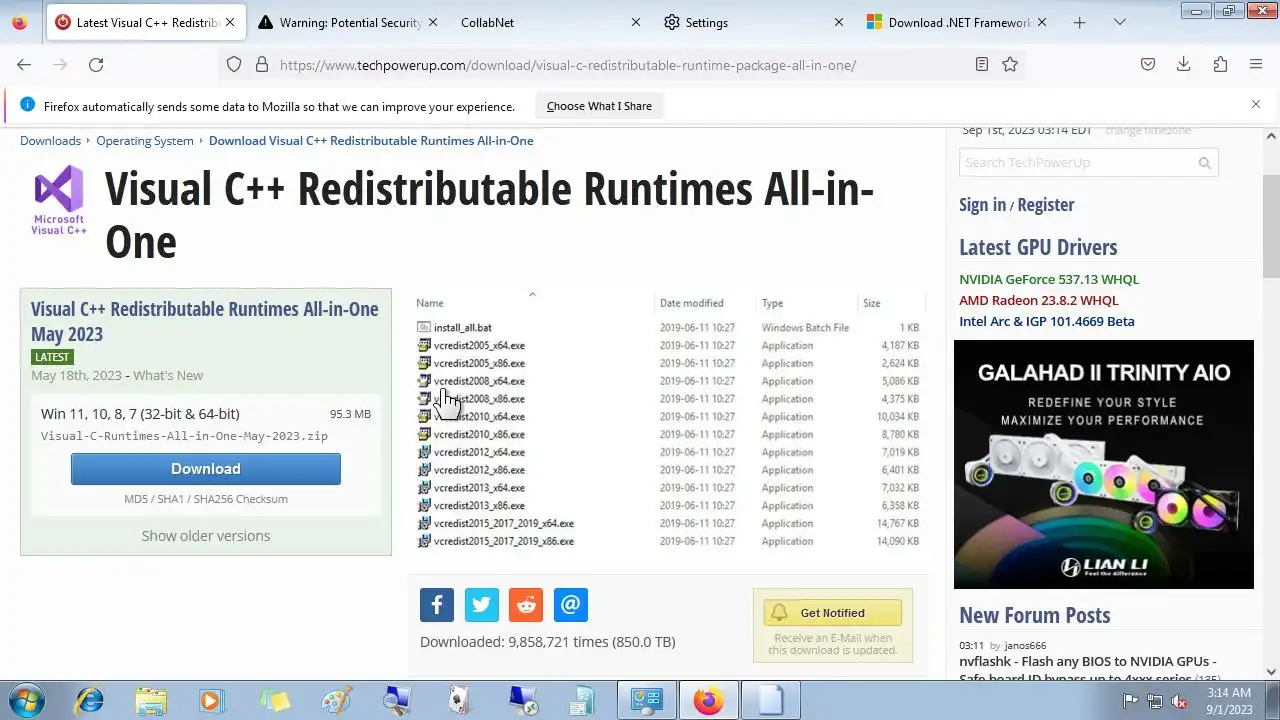The image size is (1280, 720).
Task: Share via email at-sign icon
Action: click(x=570, y=605)
